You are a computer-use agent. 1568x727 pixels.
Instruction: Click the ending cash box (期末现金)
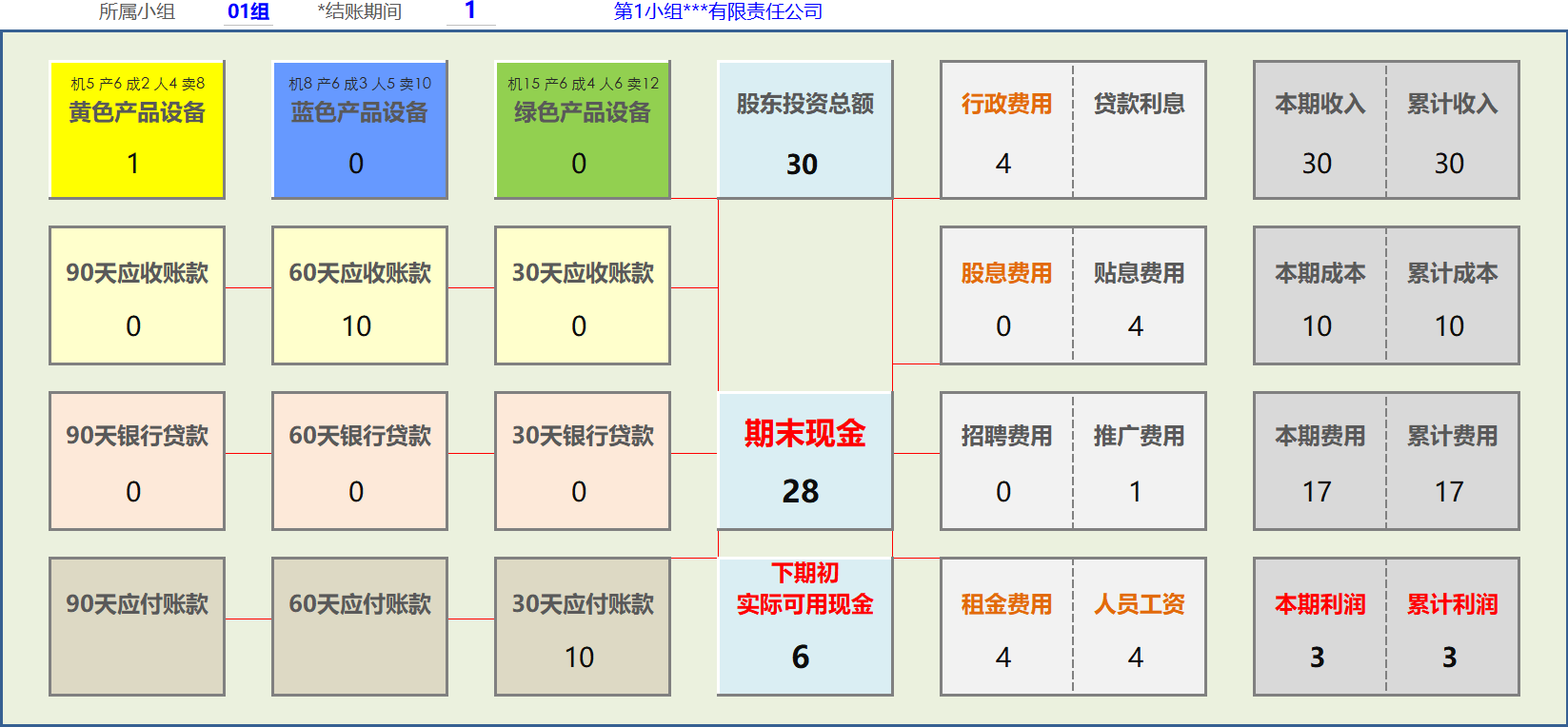(804, 461)
